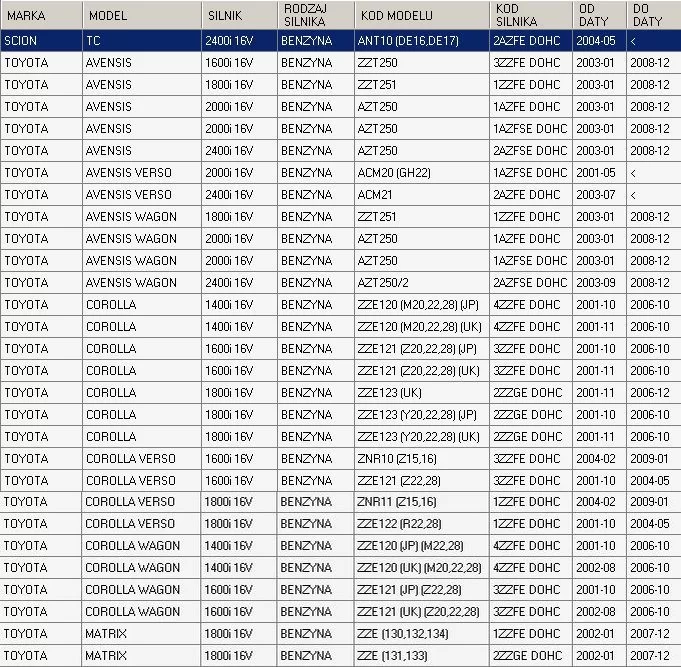Select model code ZZE121 (Z22,28)
The image size is (681, 667).
tap(422, 481)
